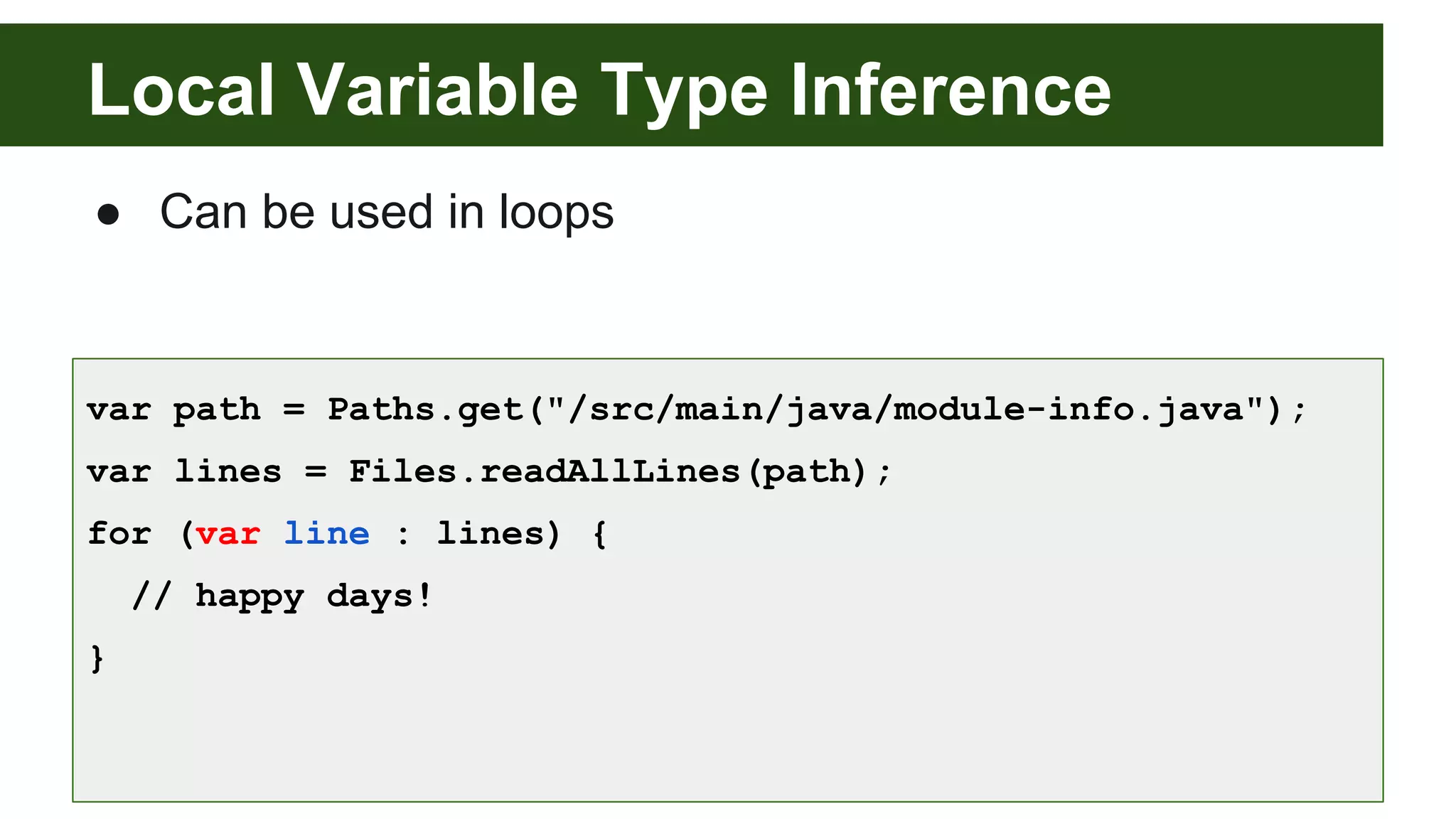Click the word "Local" in the slide title
The width and height of the screenshot is (1456, 819).
pyautogui.click(x=181, y=90)
